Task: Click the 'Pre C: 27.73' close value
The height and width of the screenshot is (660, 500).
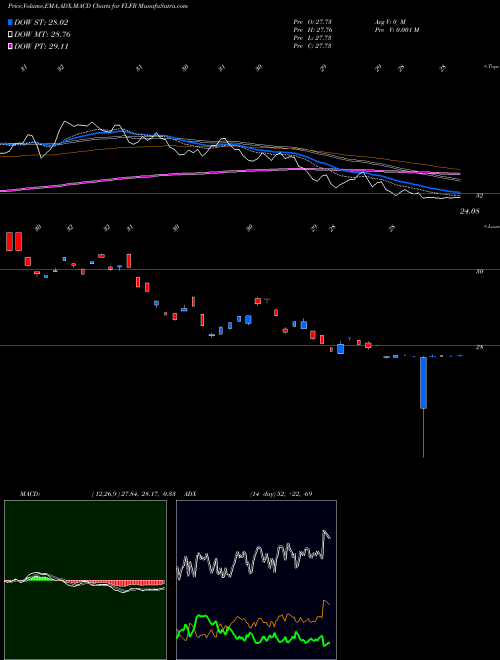Action: (312, 46)
